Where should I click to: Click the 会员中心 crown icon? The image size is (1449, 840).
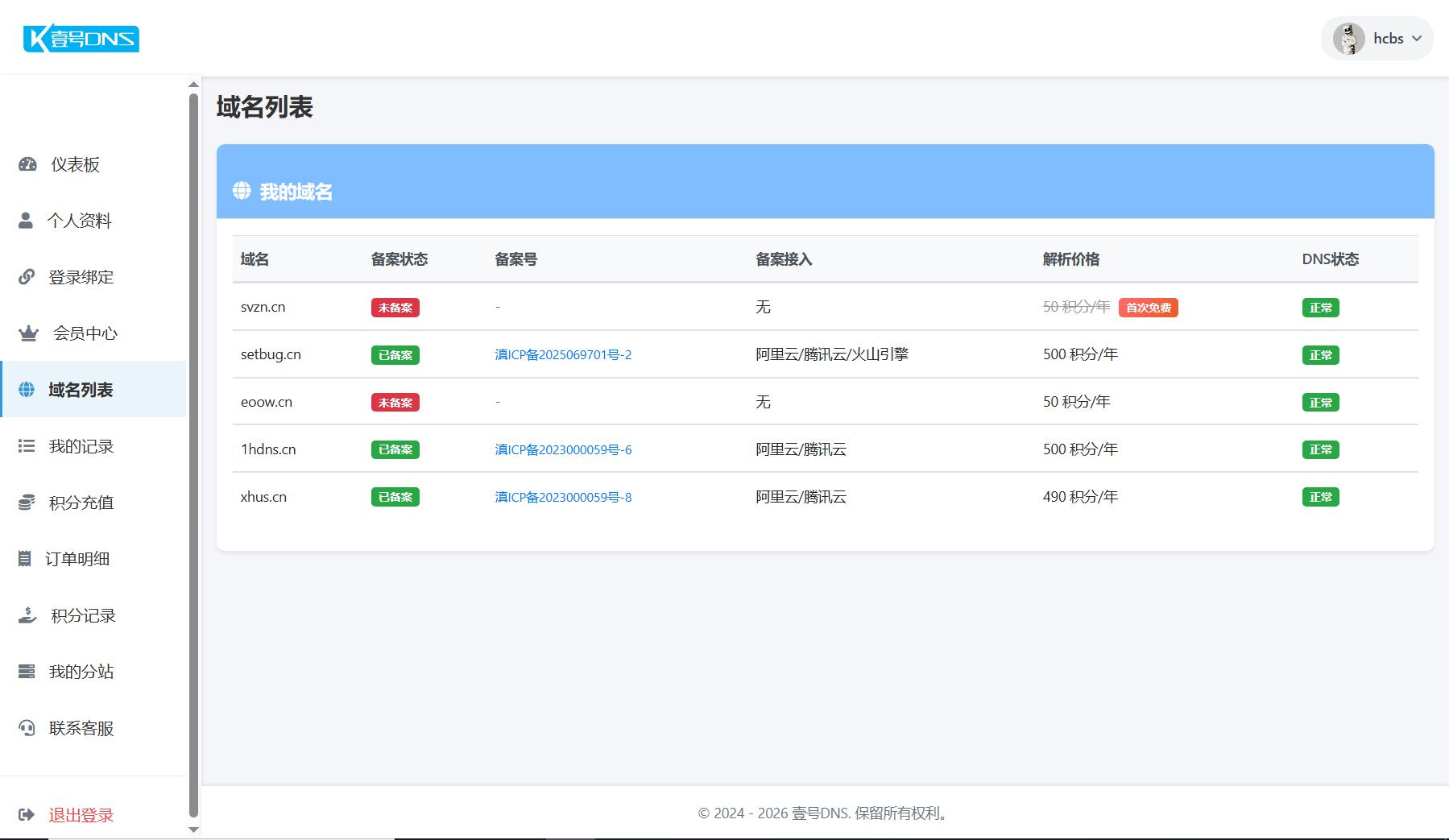[28, 333]
